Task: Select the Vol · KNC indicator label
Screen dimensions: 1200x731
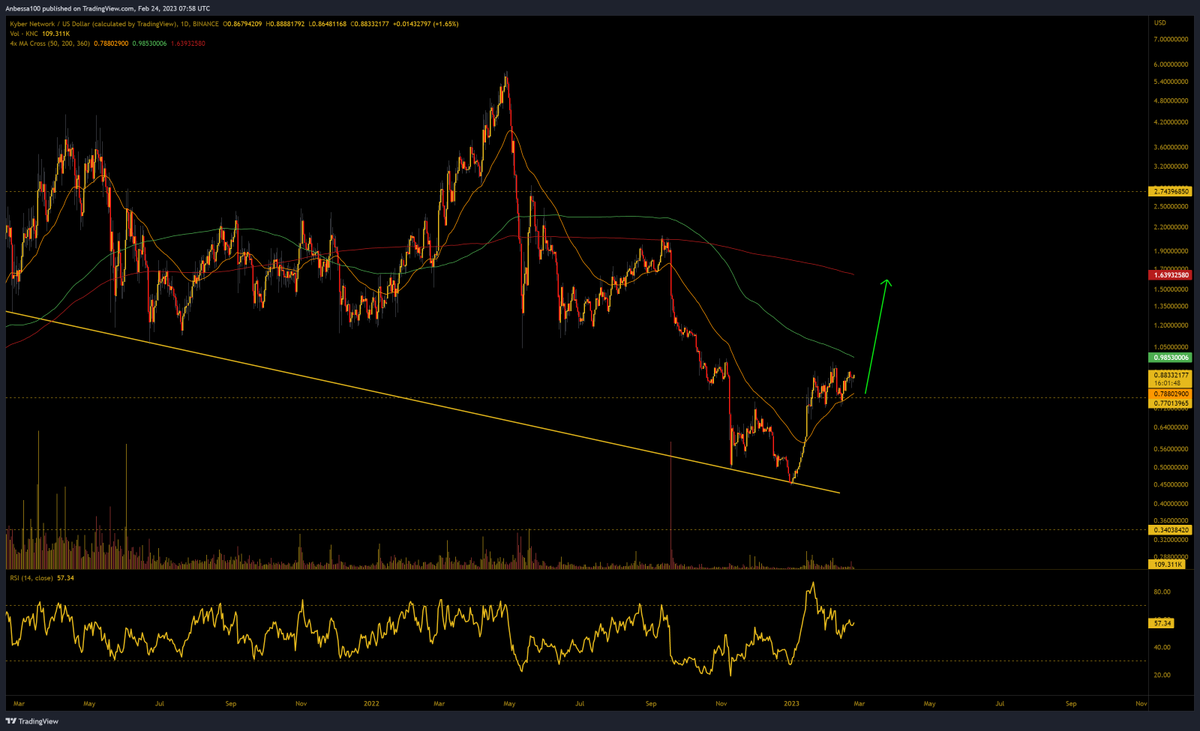Action: (24, 34)
